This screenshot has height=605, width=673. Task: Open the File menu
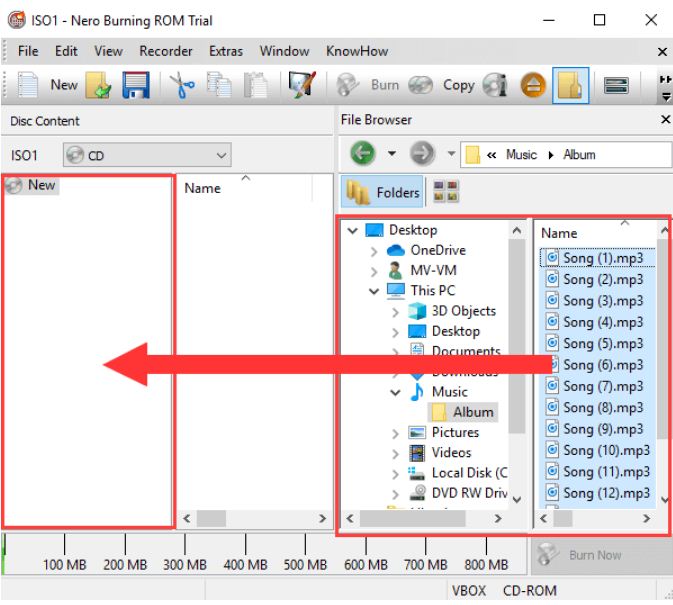click(28, 51)
